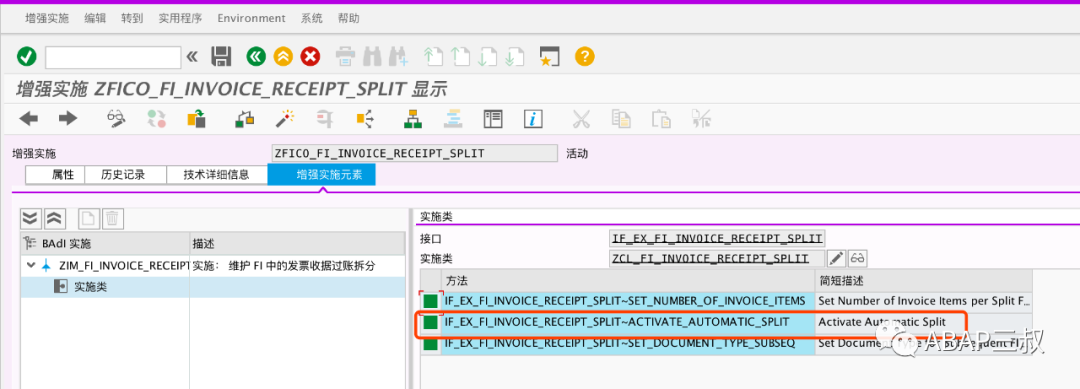Open the 增强实施 menu
Screen dimensions: 1080x389
(x=47, y=19)
